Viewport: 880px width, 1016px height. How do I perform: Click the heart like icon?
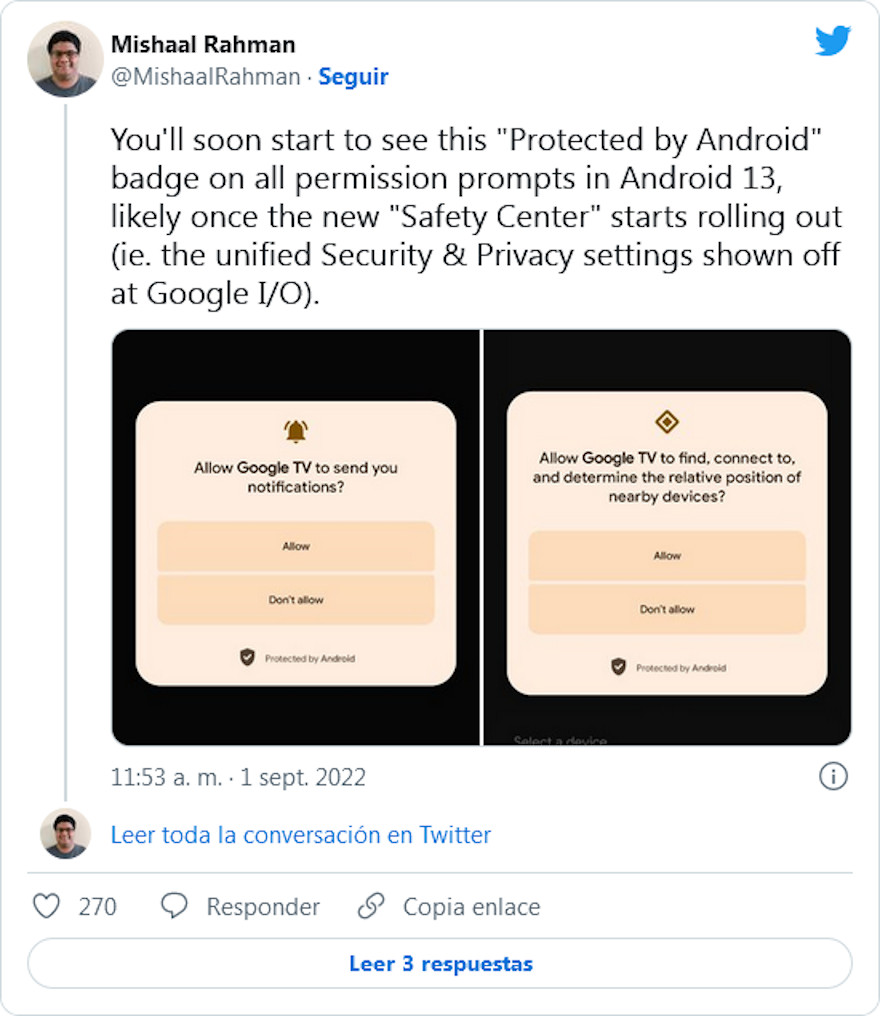point(46,906)
